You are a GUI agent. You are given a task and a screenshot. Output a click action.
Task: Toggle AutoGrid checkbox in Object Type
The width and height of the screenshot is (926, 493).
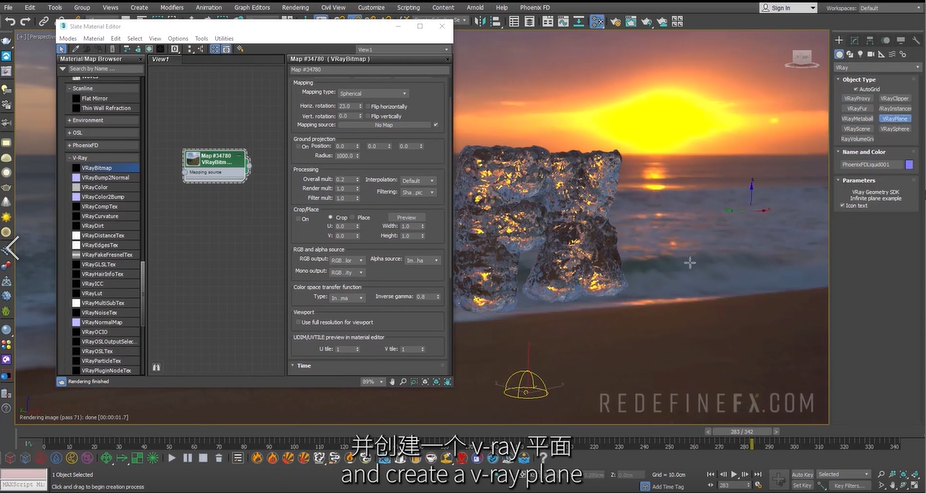point(856,89)
